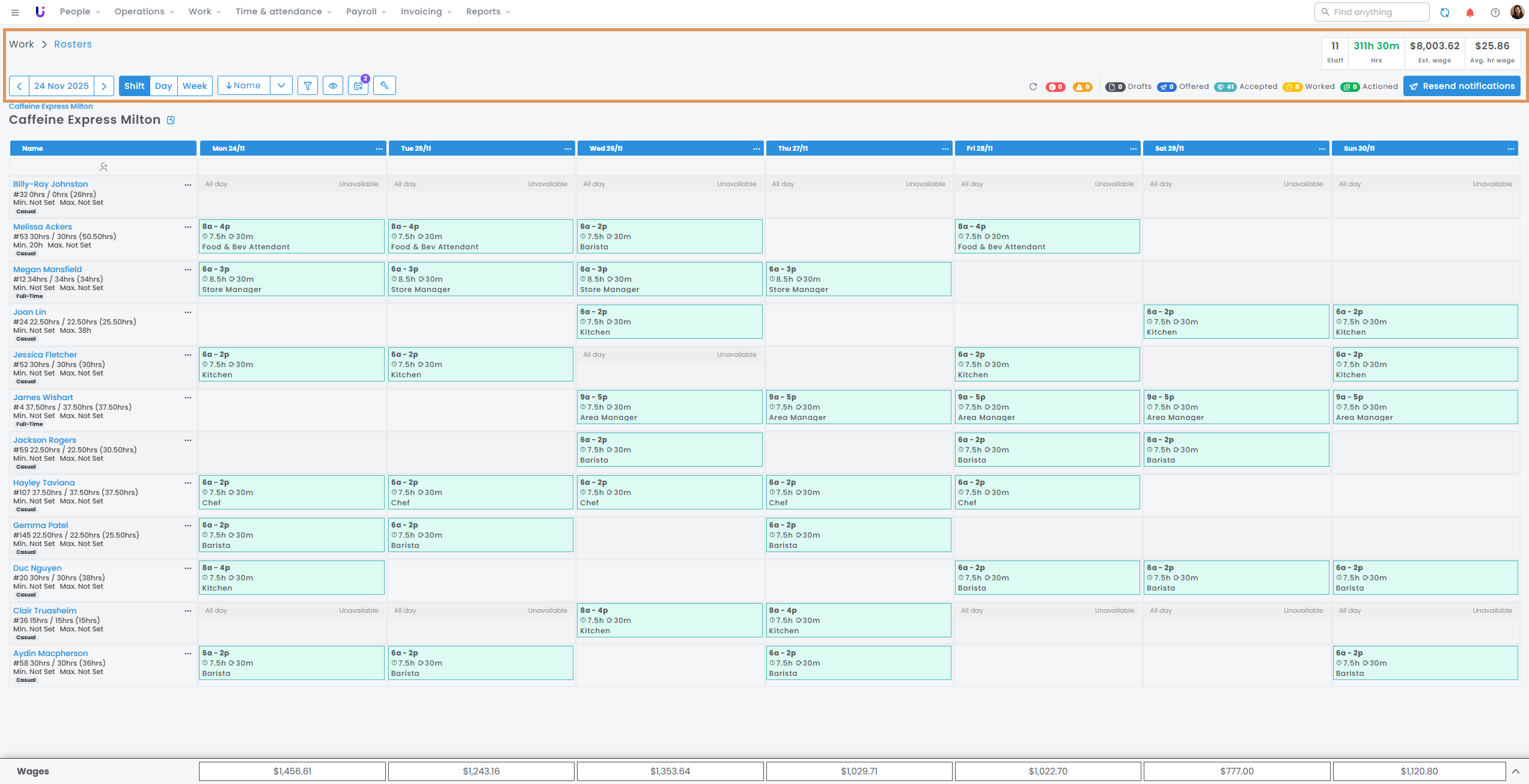
Task: Click the help question mark icon
Action: pos(1495,12)
